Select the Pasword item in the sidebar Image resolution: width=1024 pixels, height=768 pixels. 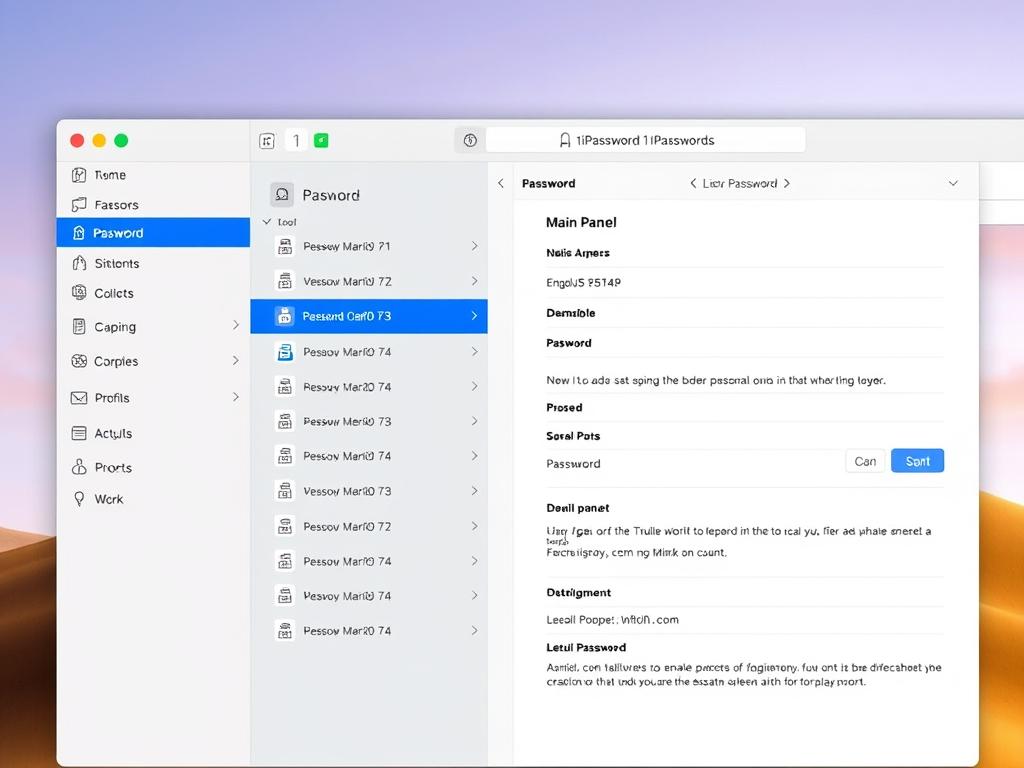153,233
